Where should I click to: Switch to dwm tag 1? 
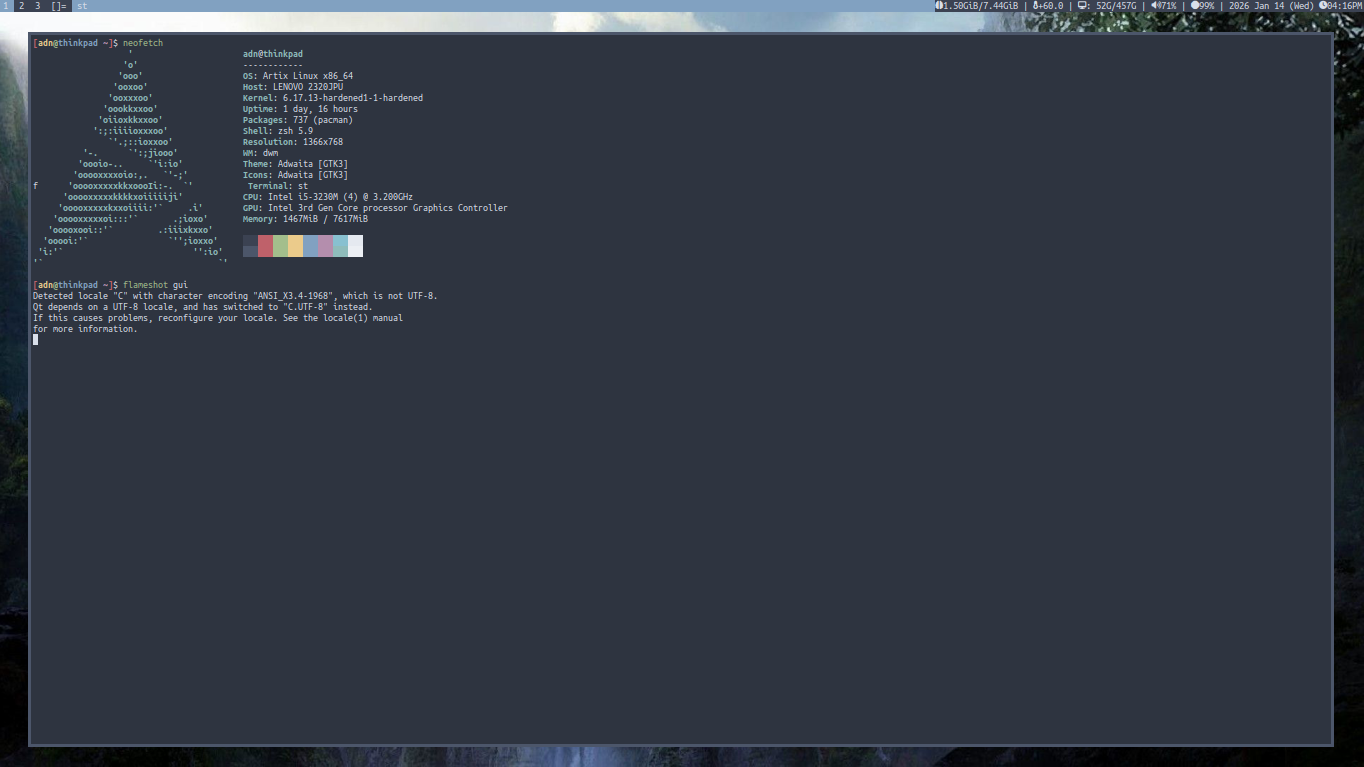click(6, 6)
